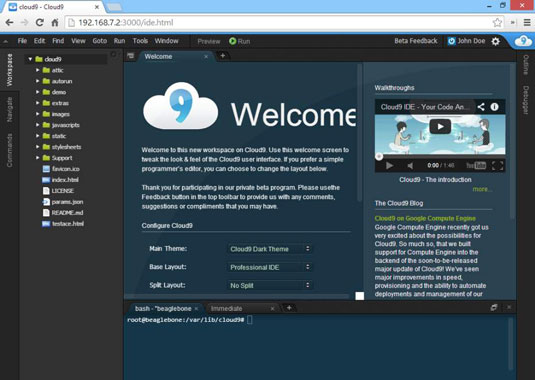535x380 pixels.
Task: Select LICENSE file in tree
Action: (x=63, y=191)
